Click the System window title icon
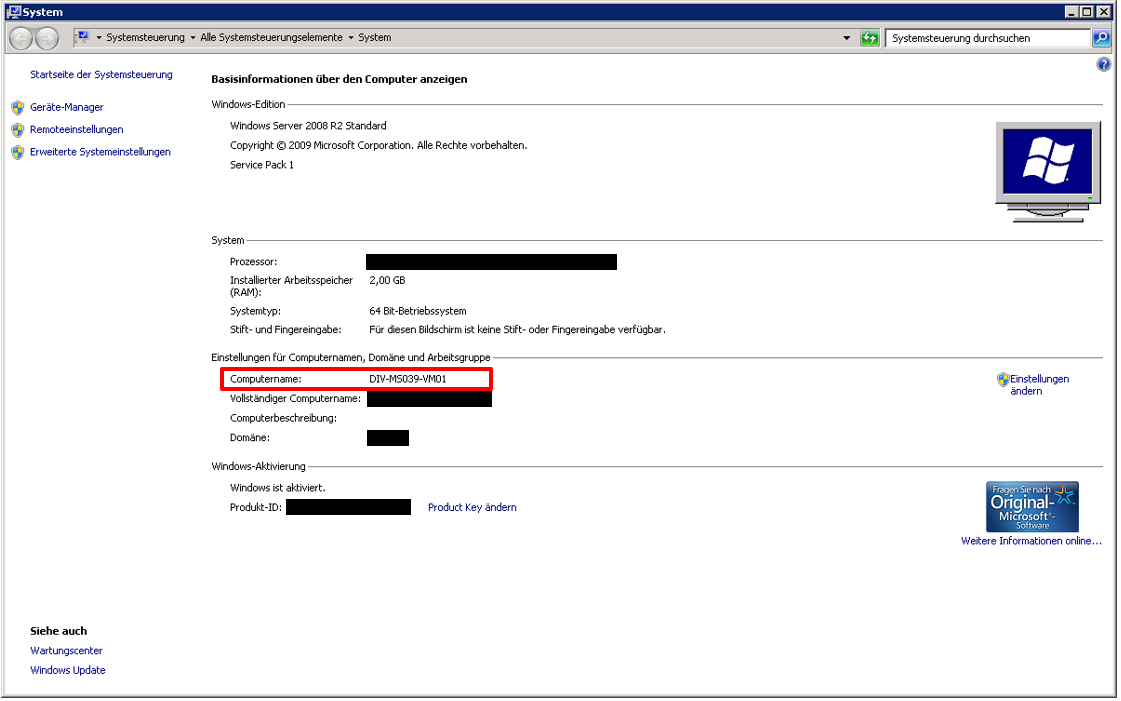Screen dimensions: 1121x701 tap(14, 11)
